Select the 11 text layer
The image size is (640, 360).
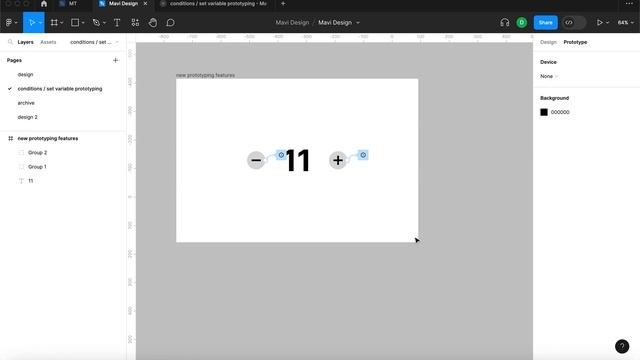(31, 181)
